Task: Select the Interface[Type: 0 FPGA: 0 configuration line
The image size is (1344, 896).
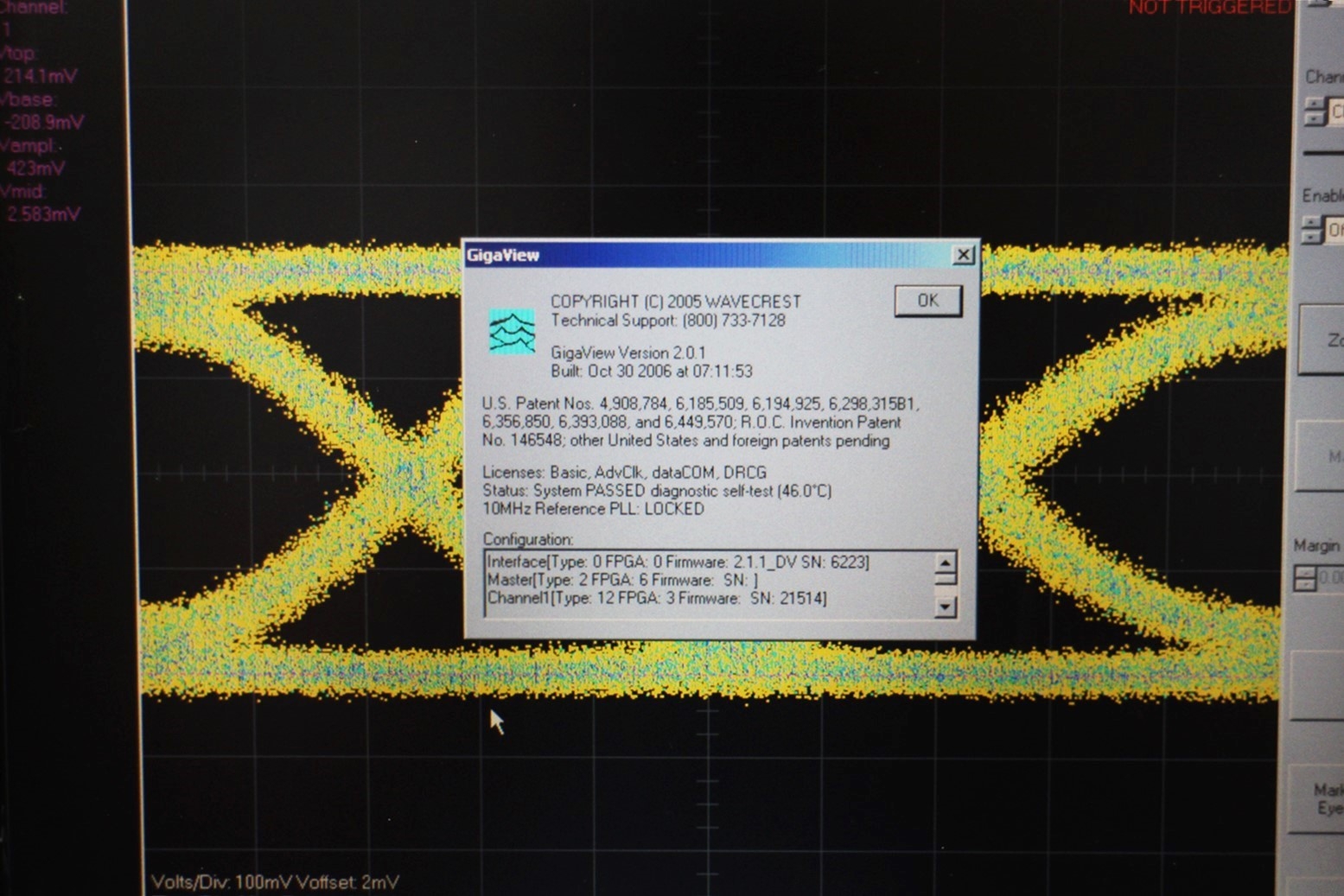Action: [x=678, y=562]
